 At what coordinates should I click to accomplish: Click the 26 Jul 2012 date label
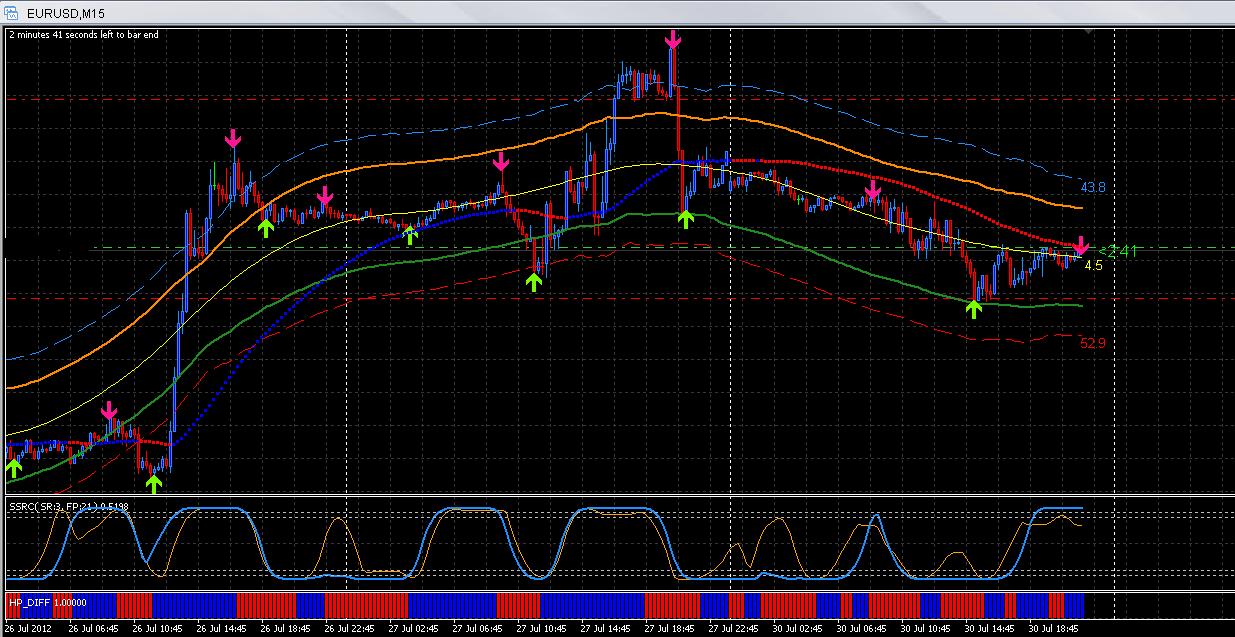30,630
